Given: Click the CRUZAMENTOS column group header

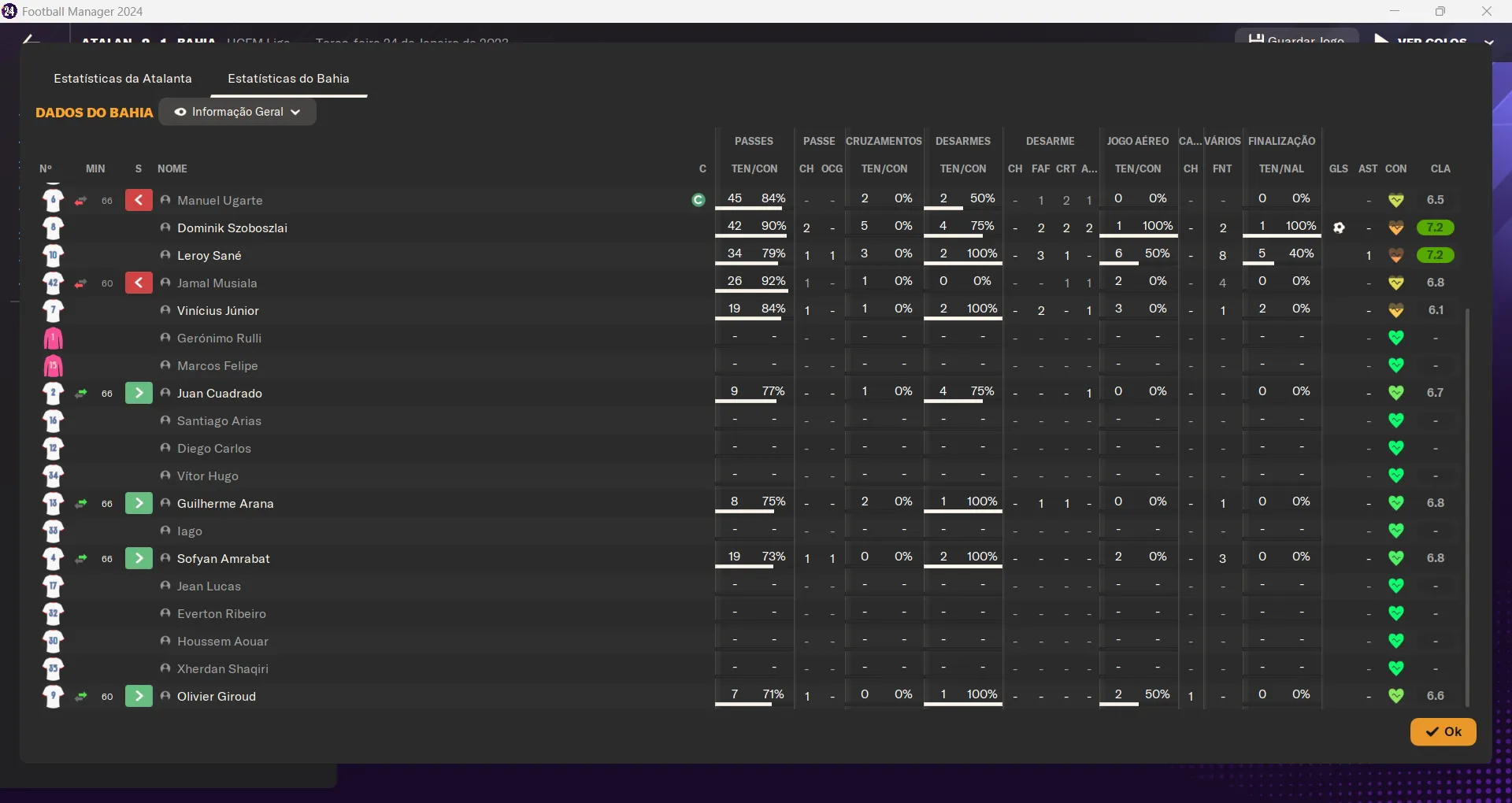Looking at the screenshot, I should coord(884,141).
